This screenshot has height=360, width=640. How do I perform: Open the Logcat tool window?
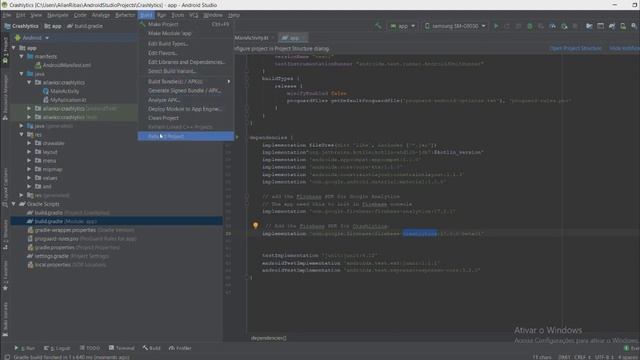click(57, 348)
